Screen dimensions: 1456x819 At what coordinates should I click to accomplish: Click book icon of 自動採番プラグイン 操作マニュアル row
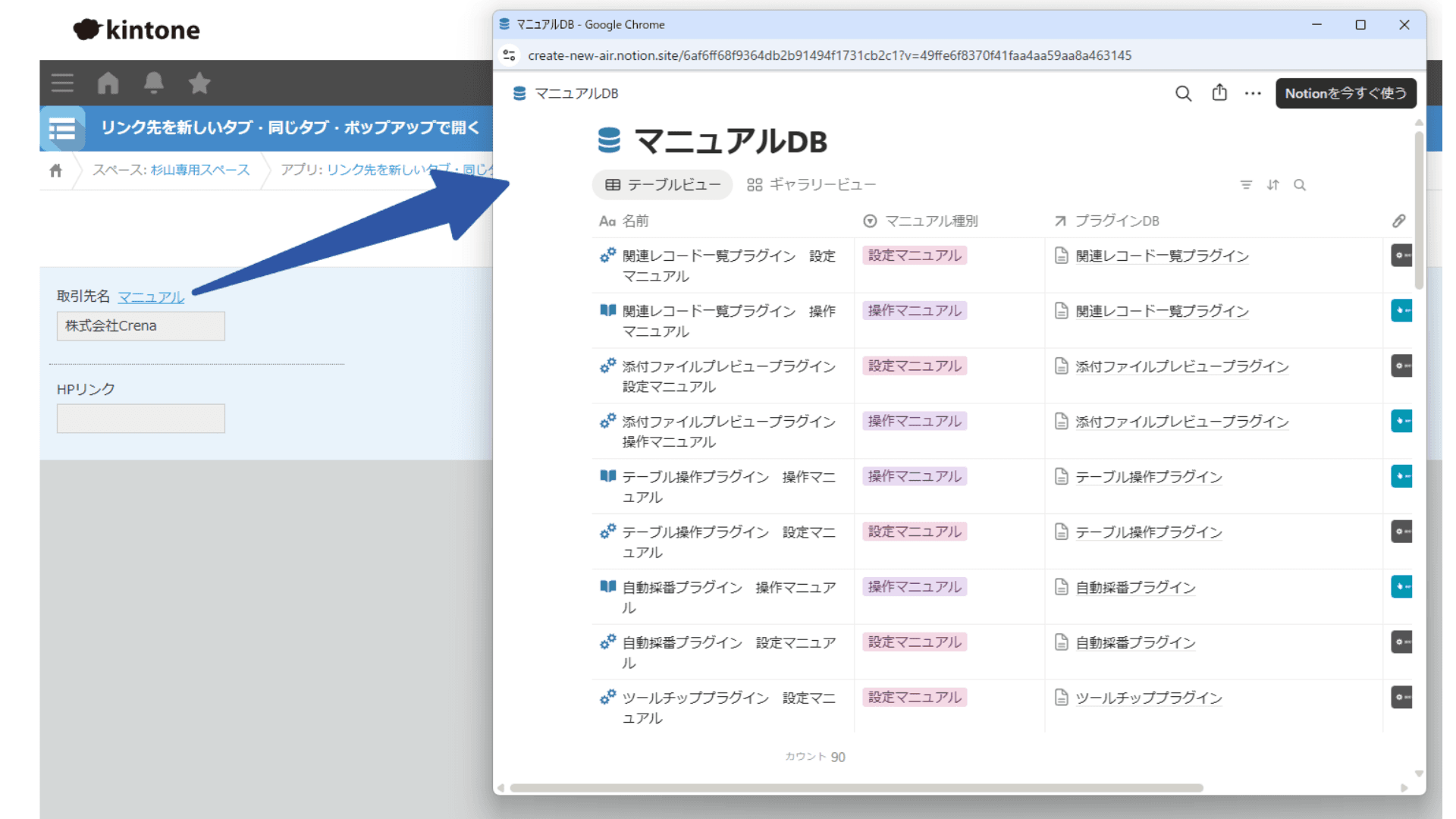(x=607, y=586)
